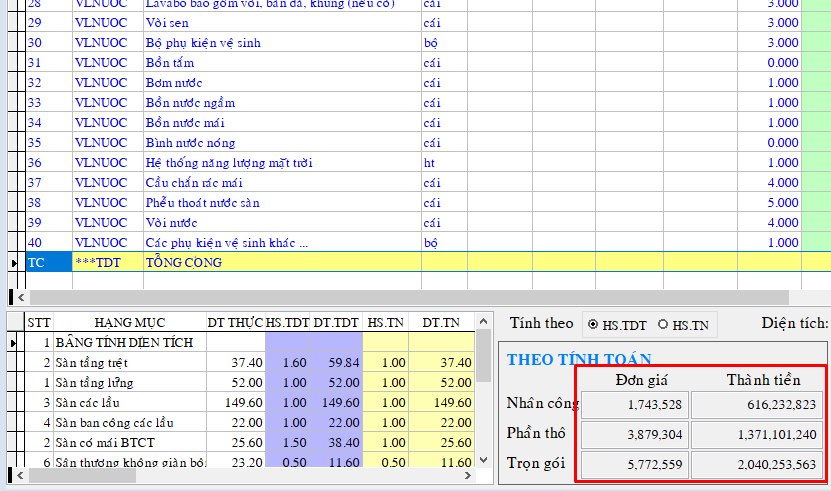Click up scroll arrow in area table
This screenshot has height=491, width=831.
[484, 321]
